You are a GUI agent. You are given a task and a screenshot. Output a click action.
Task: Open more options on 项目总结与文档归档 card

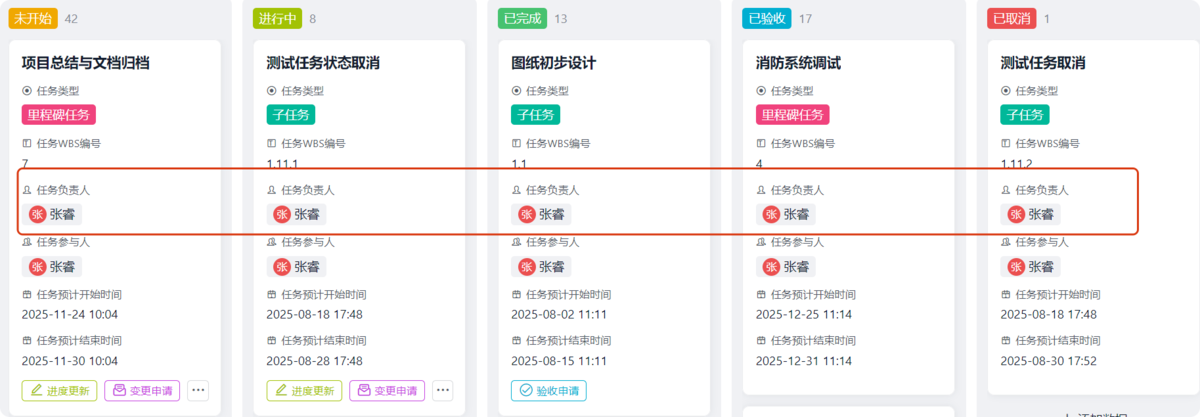(198, 390)
